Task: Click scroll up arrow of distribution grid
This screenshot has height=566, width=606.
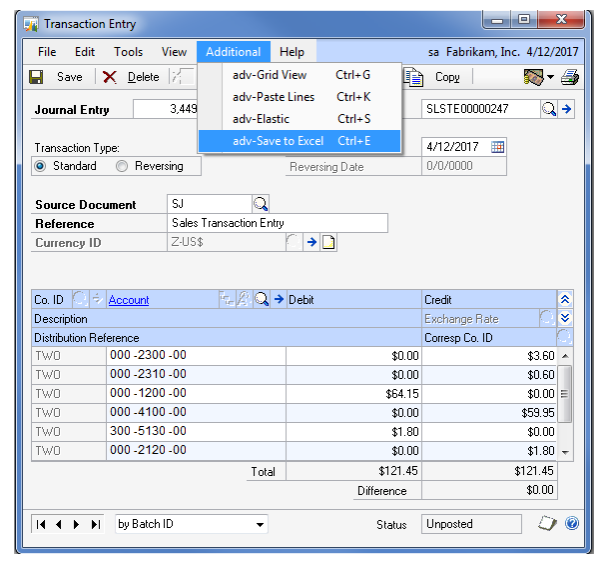Action: tap(565, 356)
